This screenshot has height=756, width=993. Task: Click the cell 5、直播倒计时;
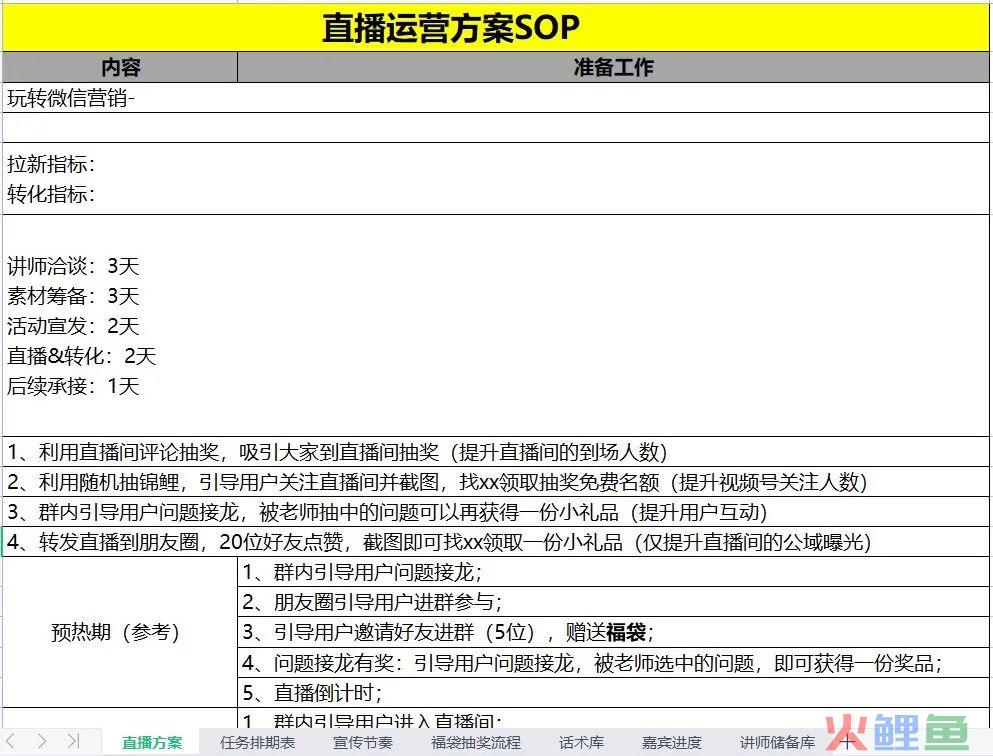(613, 693)
